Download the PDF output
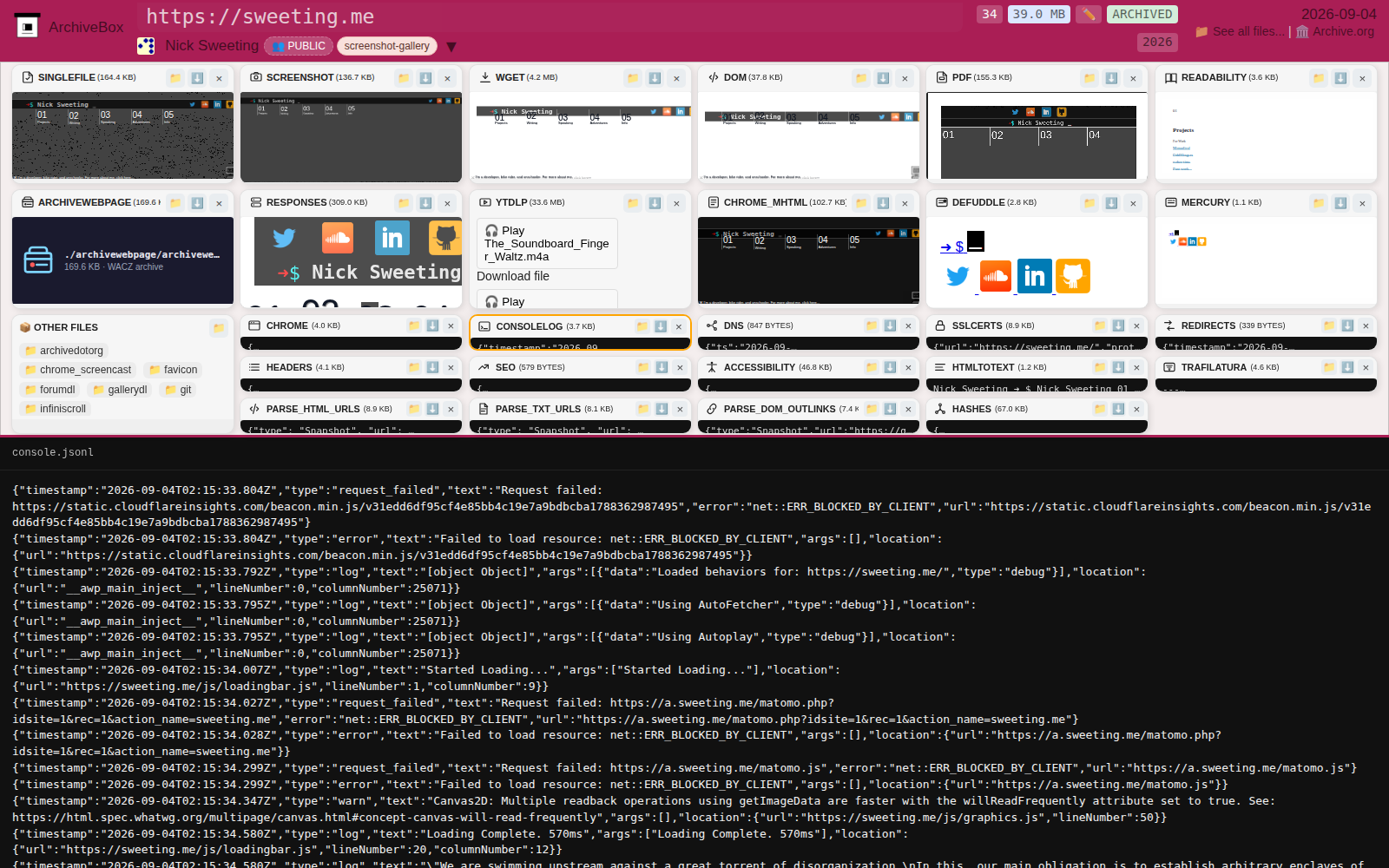Viewport: 1389px width, 868px height. tap(1111, 78)
